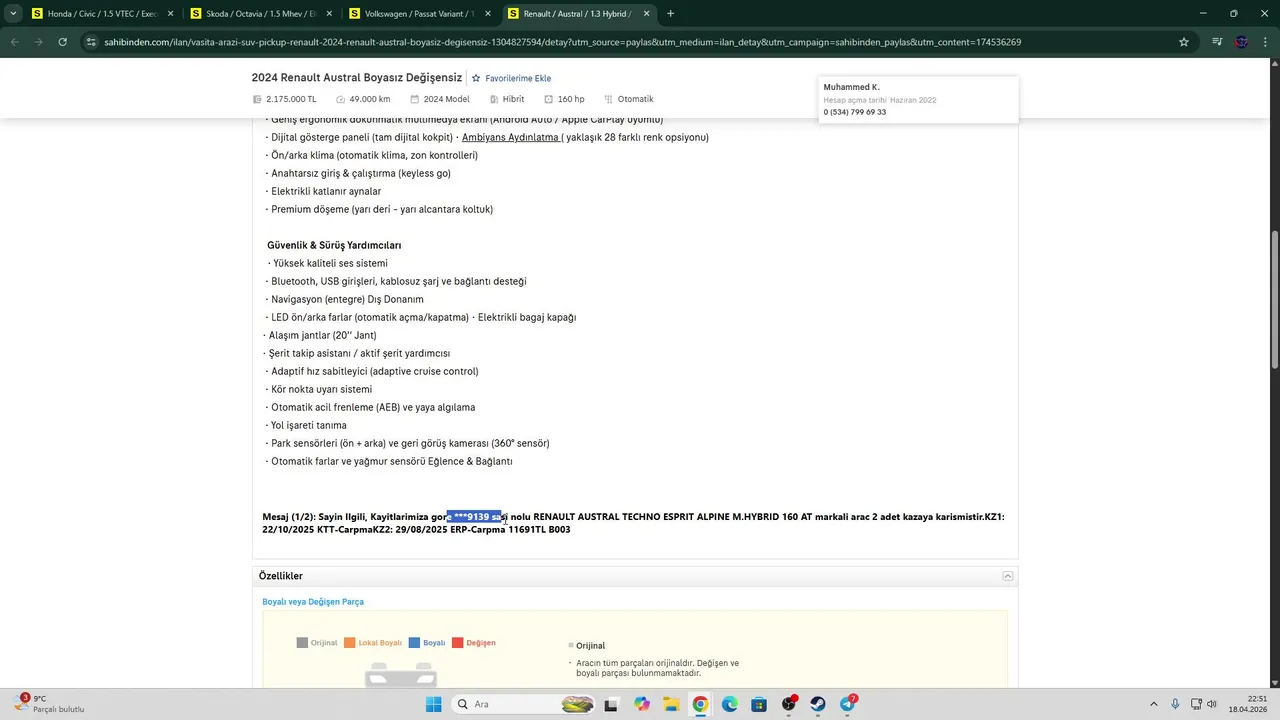1280x720 pixels.
Task: Click the gray Orijinal legend swatch
Action: pos(302,643)
